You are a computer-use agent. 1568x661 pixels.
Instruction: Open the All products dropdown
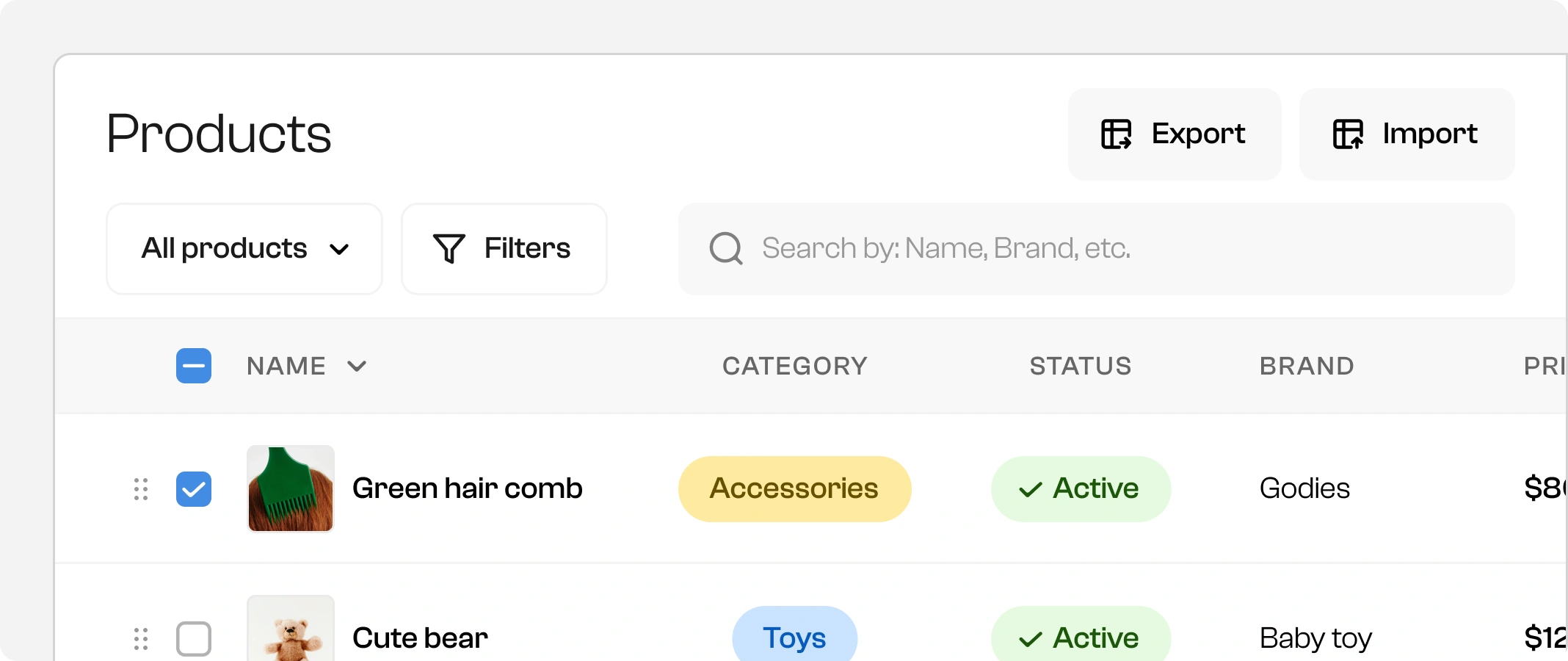pyautogui.click(x=244, y=248)
